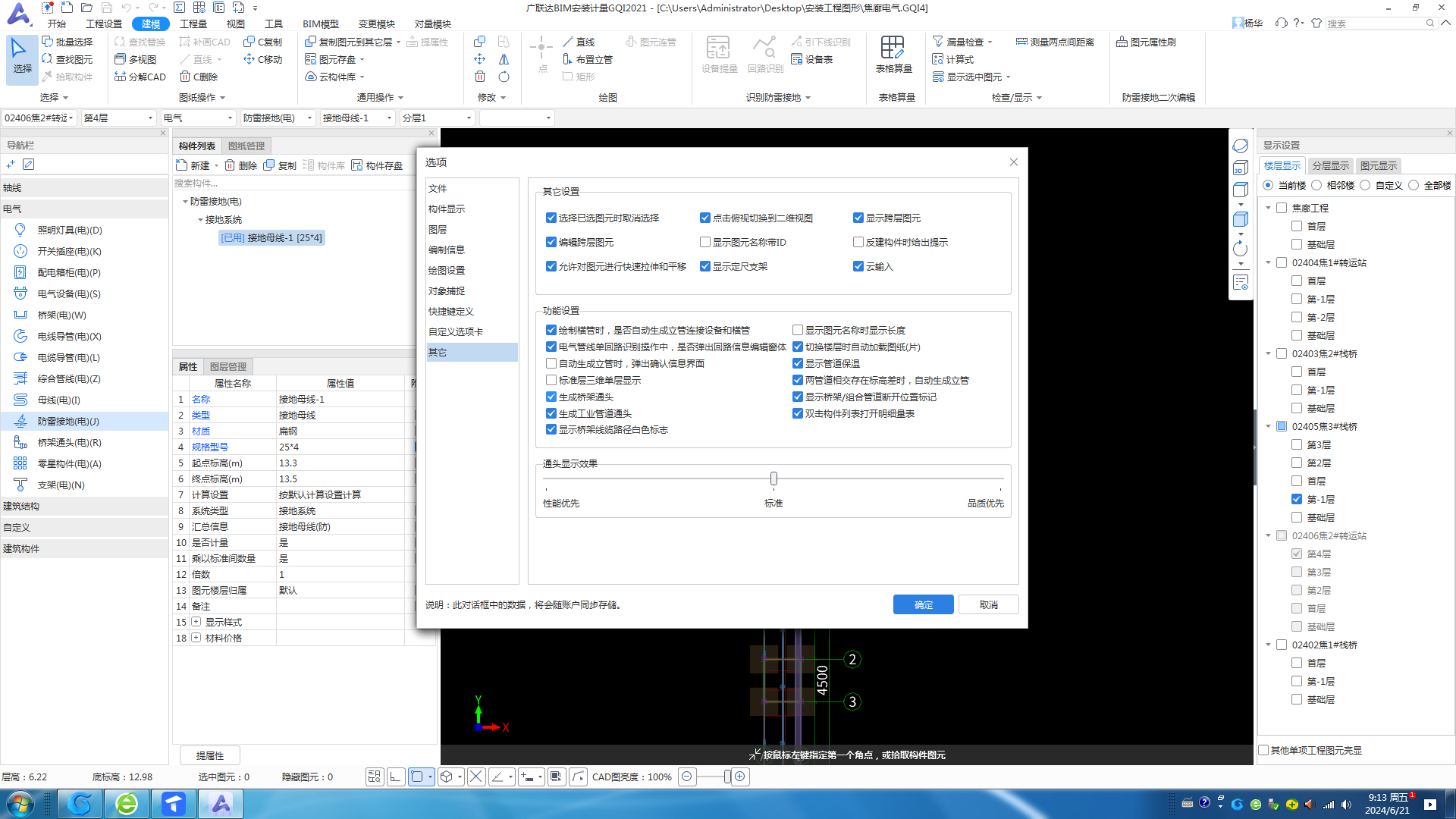
Task: Open the 防雷接地(电) type dropdown
Action: tap(278, 118)
